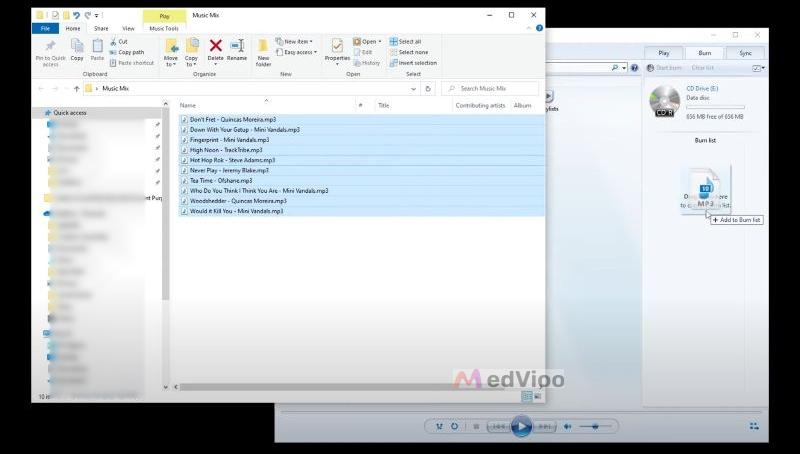This screenshot has width=800, height=454.
Task: Open the File menu
Action: pyautogui.click(x=45, y=29)
